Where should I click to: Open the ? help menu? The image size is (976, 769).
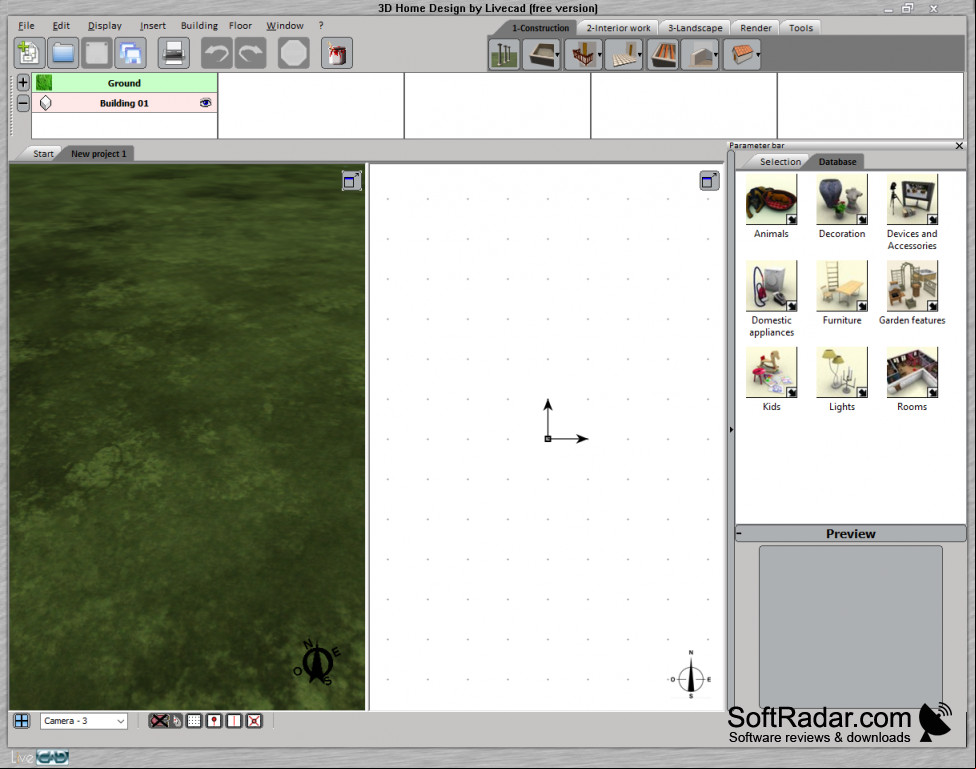point(321,26)
